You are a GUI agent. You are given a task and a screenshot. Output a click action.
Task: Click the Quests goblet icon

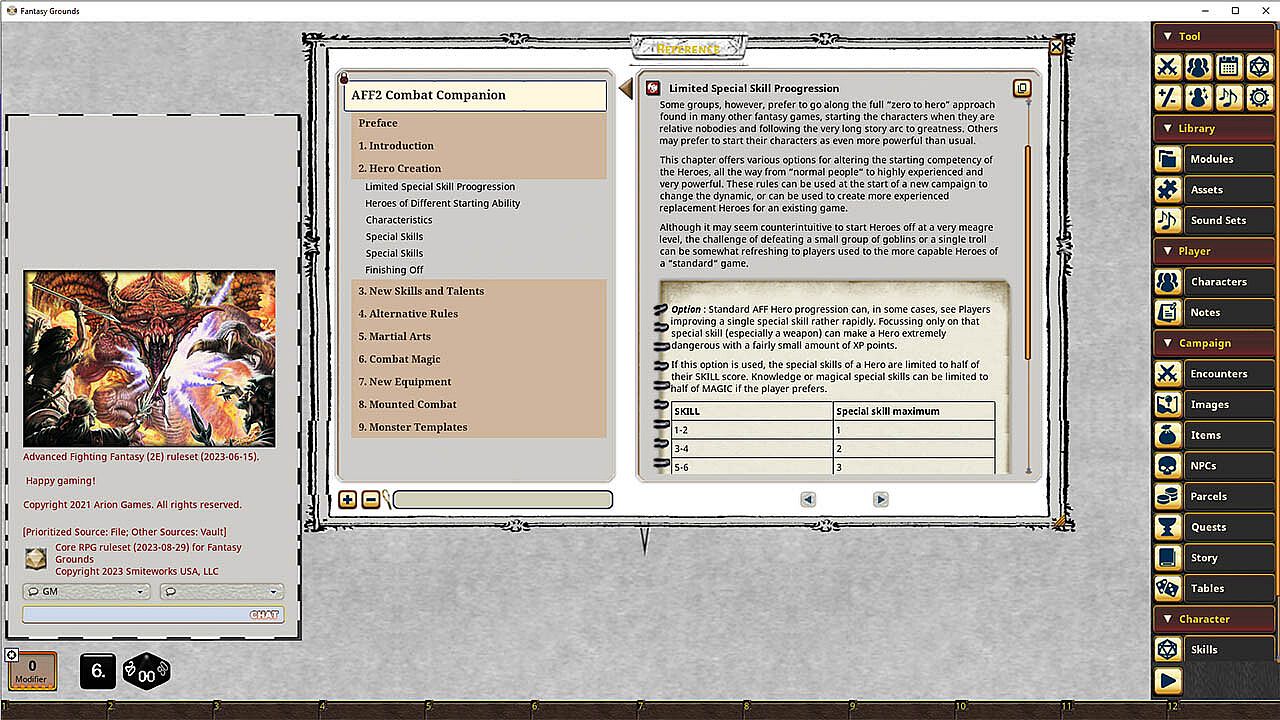coord(1167,527)
